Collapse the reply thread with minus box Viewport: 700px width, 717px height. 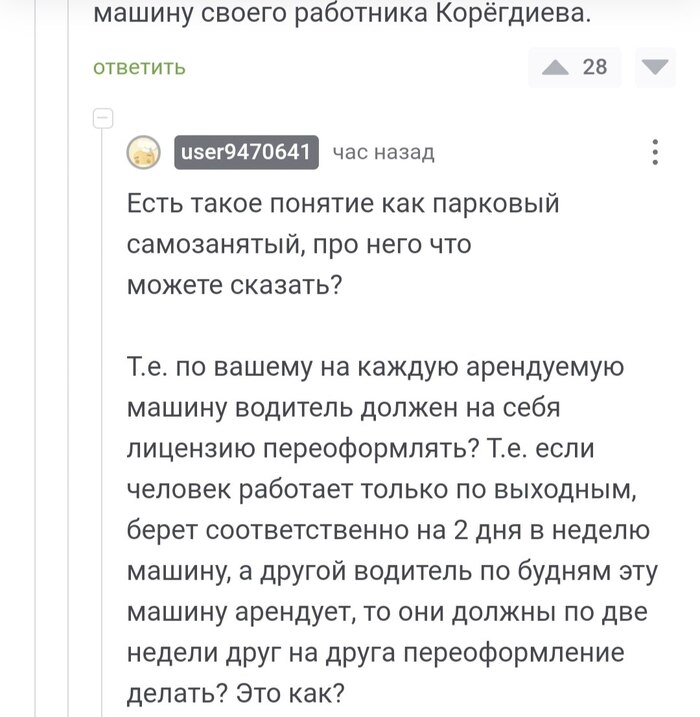click(x=101, y=119)
